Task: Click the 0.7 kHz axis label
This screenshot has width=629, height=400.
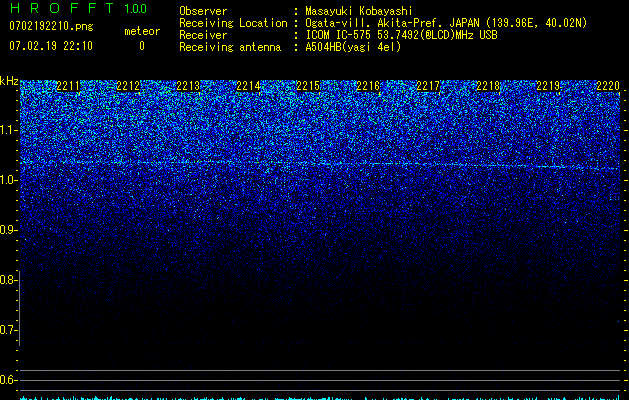Action: click(8, 330)
